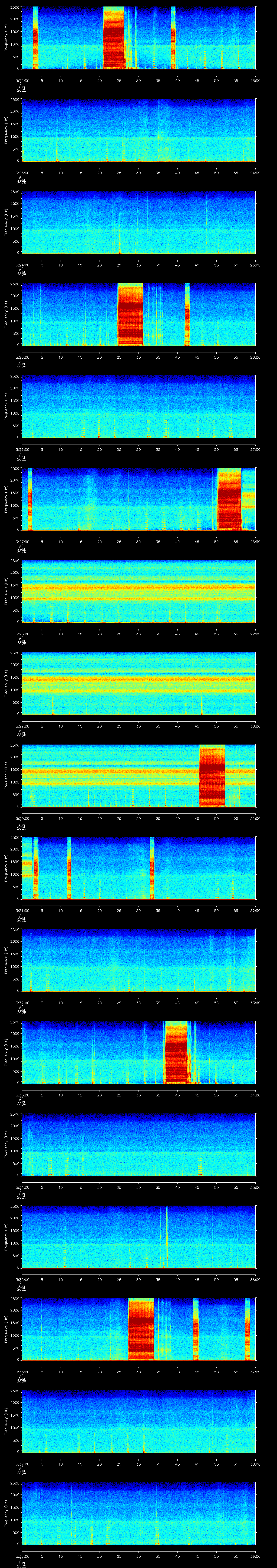277x1568 pixels.
Task: Click the 3:36:00 start time label
Action: click(22, 1372)
